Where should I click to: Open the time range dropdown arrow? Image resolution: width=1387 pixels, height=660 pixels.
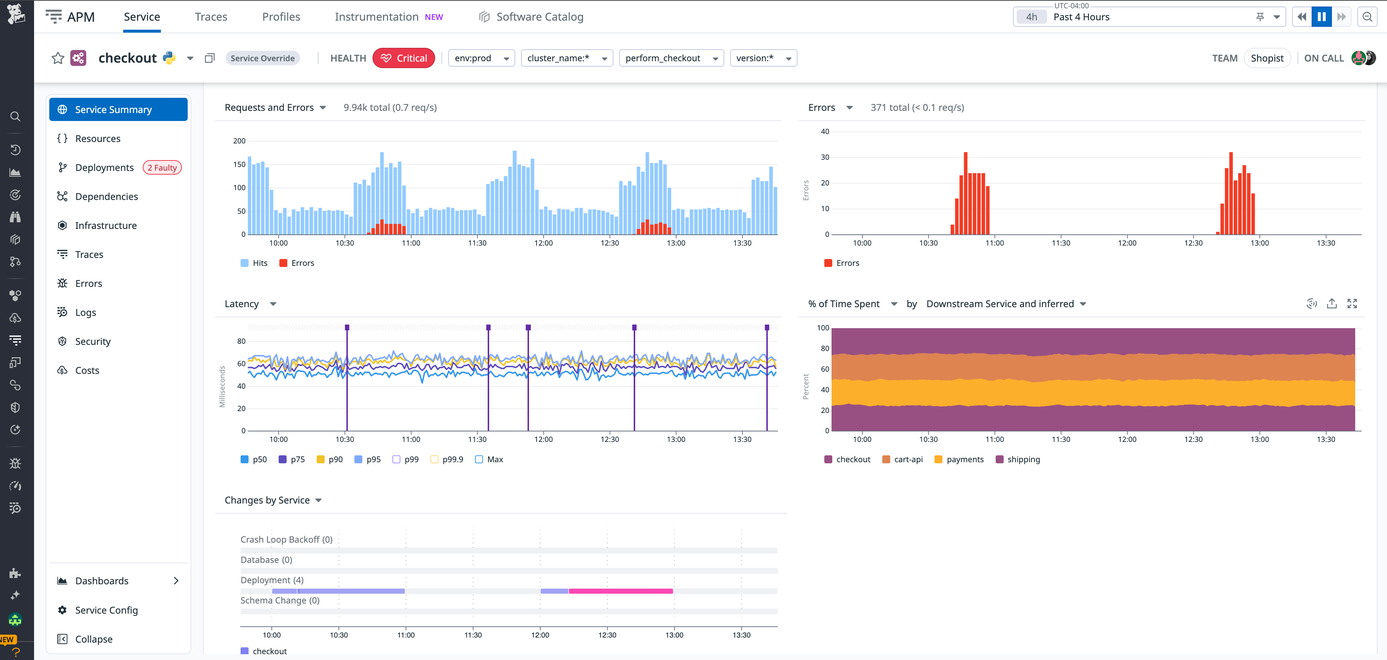1277,17
